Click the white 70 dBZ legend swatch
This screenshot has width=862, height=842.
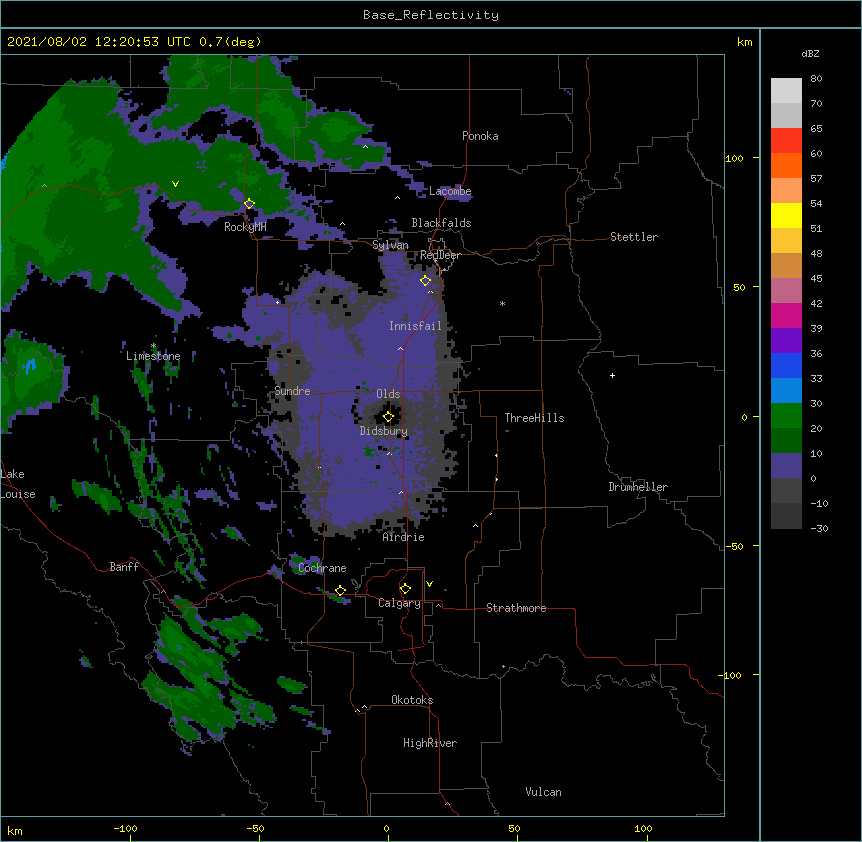tap(786, 91)
